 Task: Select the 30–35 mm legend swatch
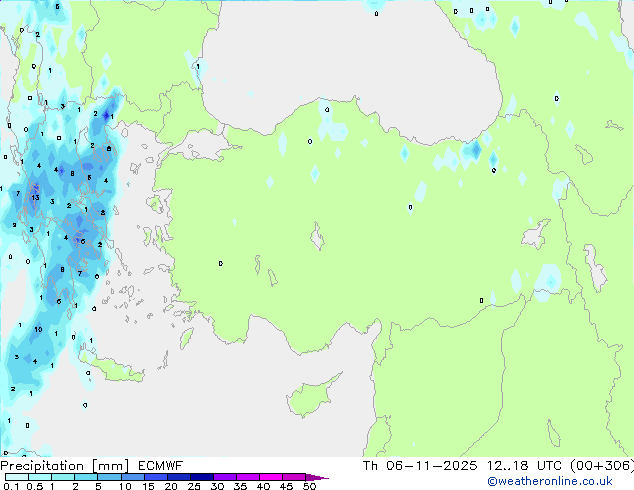[x=225, y=477]
